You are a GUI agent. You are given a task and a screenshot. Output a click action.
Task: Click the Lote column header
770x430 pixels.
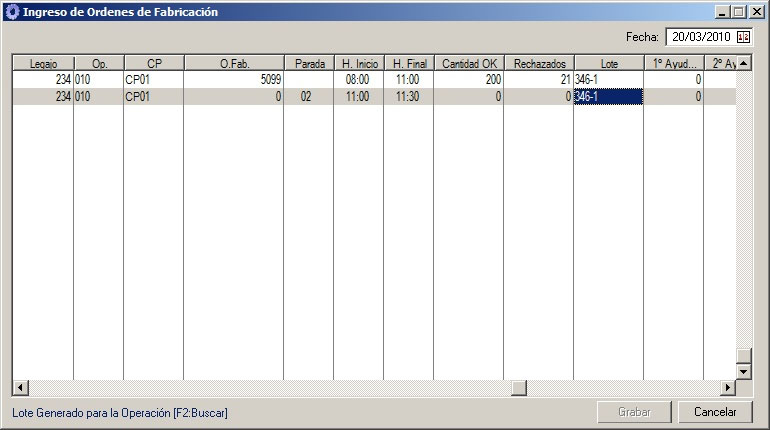(608, 63)
